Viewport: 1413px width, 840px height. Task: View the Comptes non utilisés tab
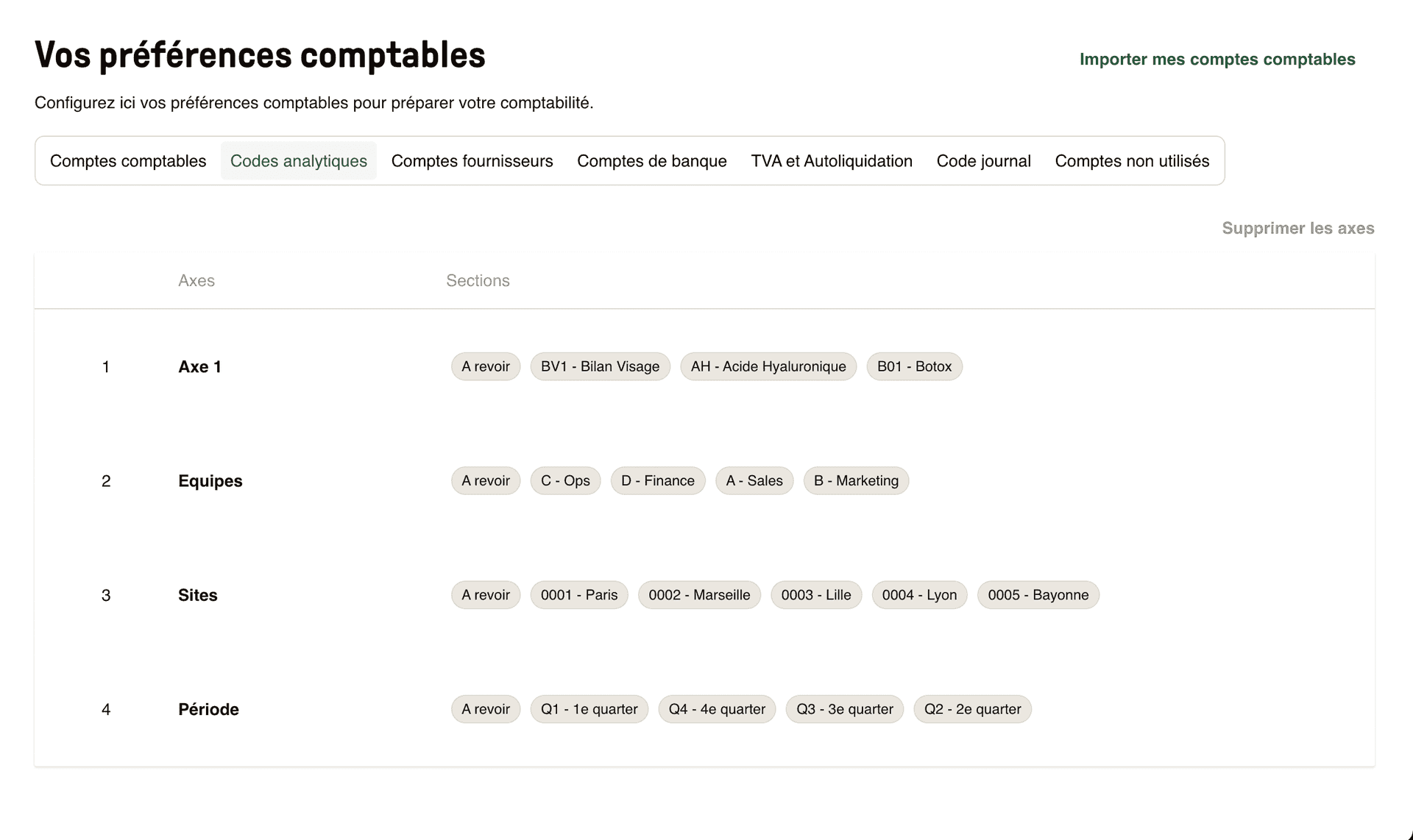1132,160
